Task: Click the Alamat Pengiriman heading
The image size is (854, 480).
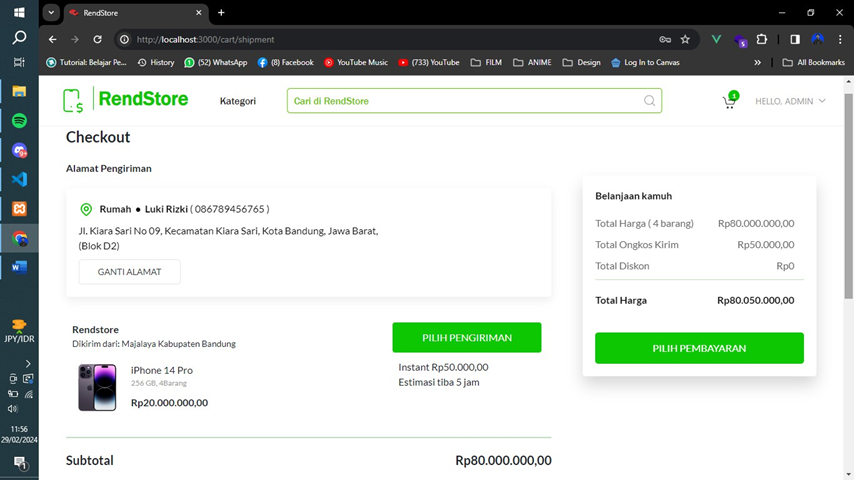Action: point(109,168)
